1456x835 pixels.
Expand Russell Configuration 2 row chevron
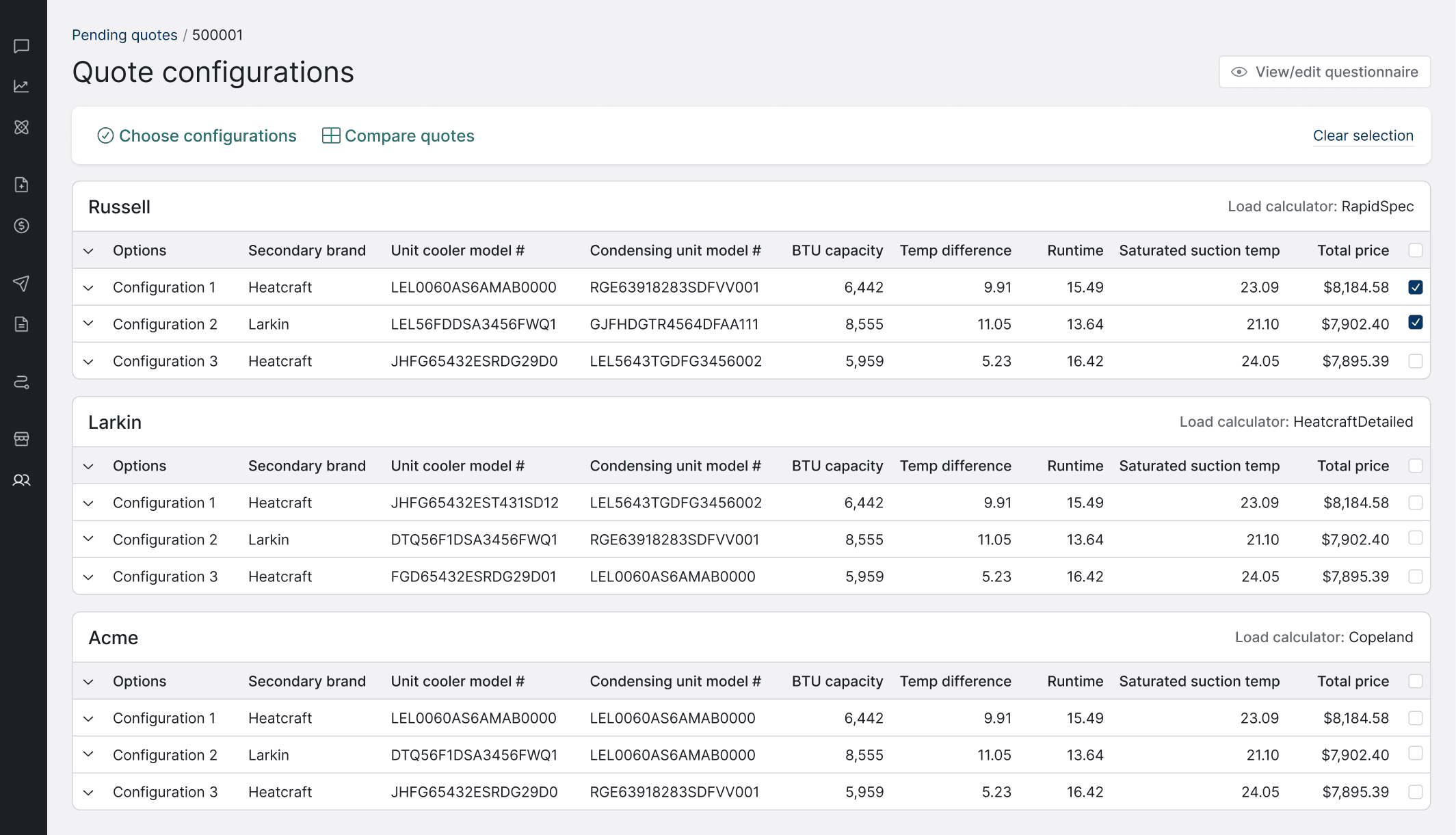88,323
